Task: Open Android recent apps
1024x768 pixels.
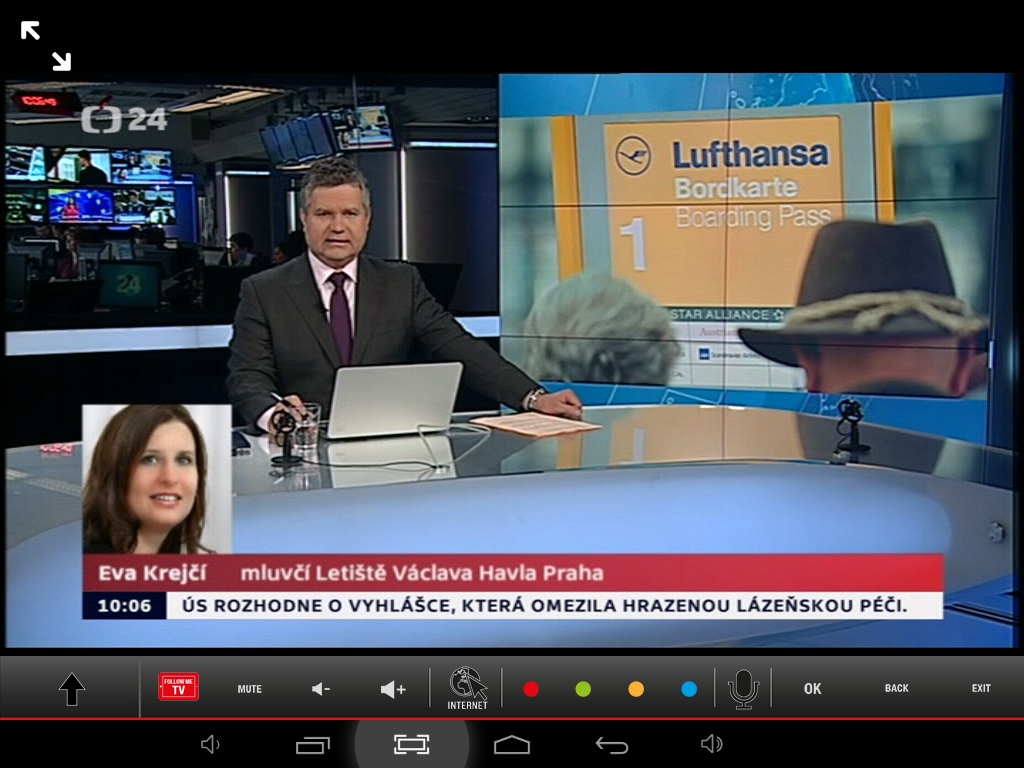Action: coord(313,744)
